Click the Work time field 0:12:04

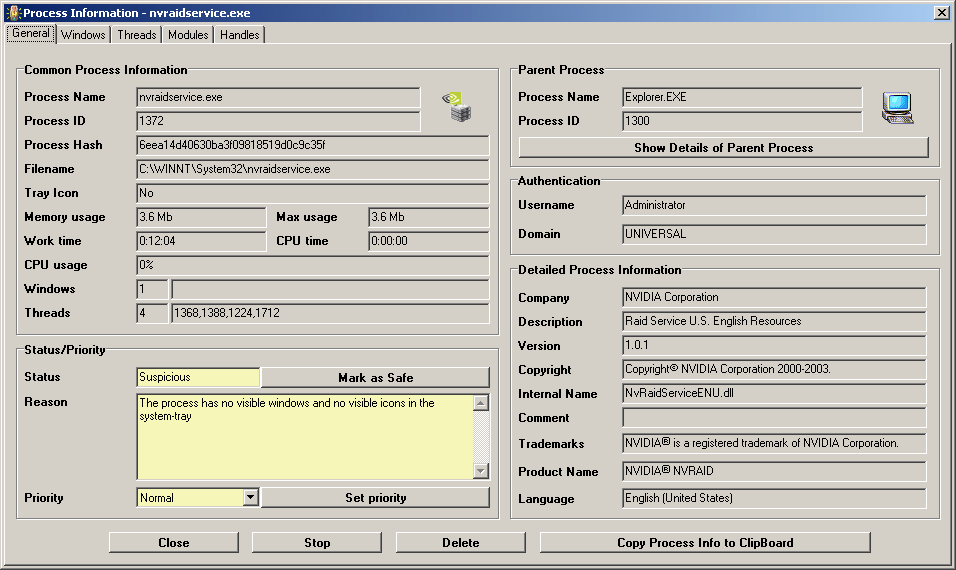[x=201, y=241]
